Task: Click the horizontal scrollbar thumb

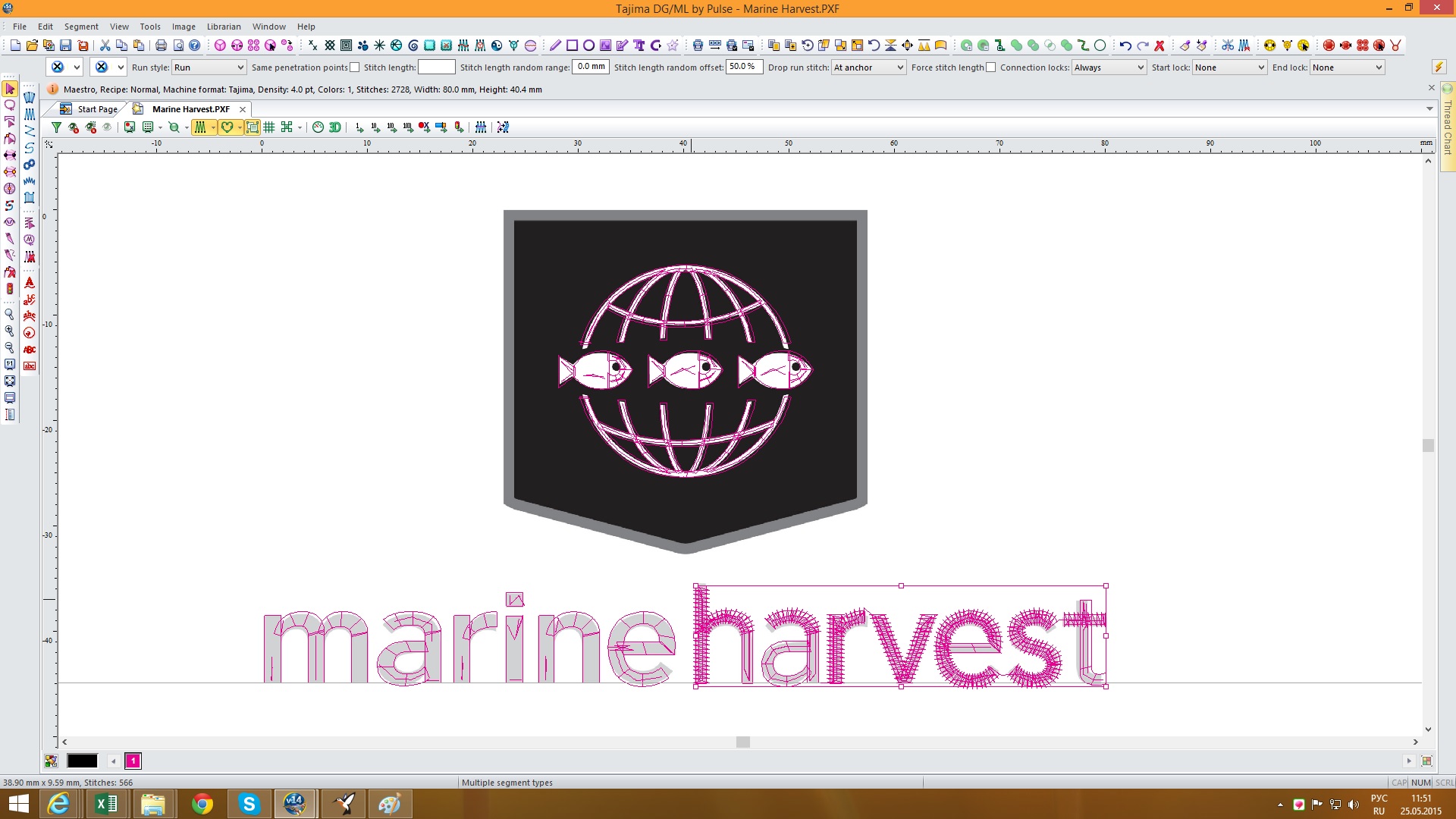Action: coord(743,742)
